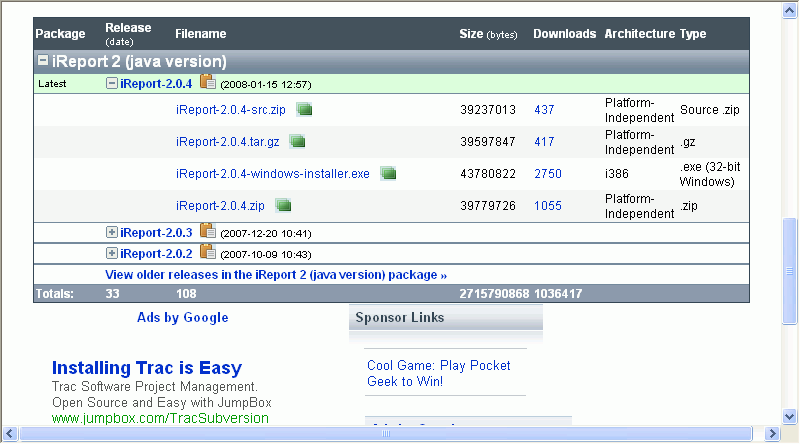Click the vertical scrollbar up arrow
The width and height of the screenshot is (800, 444).
coord(790,11)
